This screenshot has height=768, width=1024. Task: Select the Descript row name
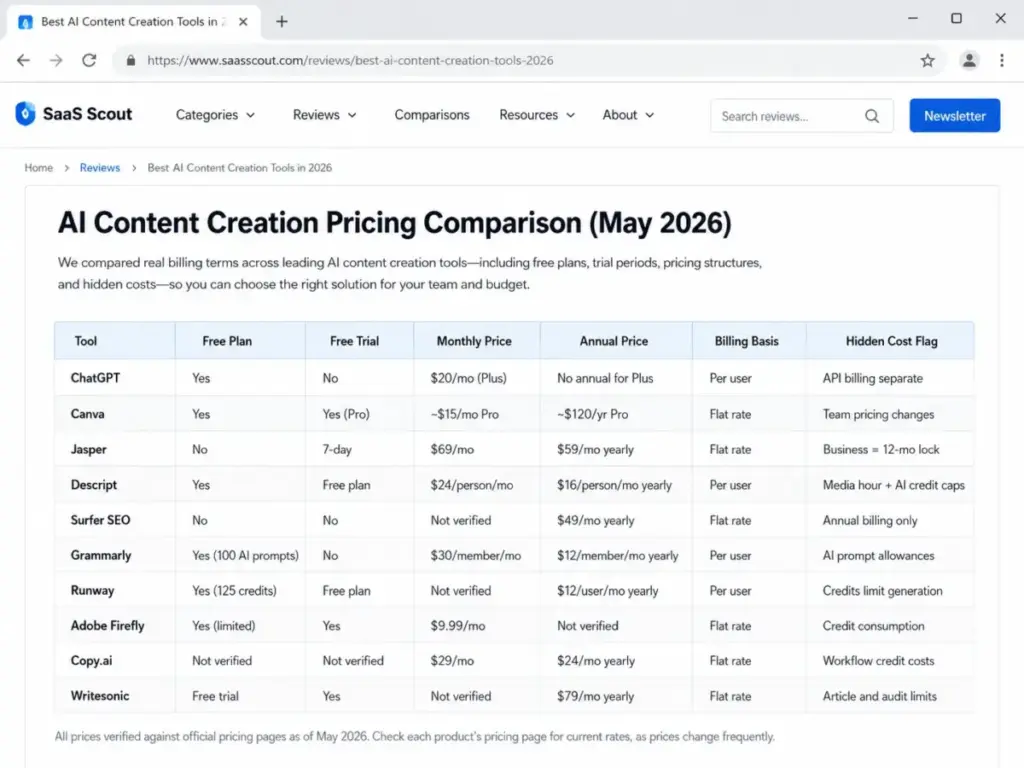[93, 485]
